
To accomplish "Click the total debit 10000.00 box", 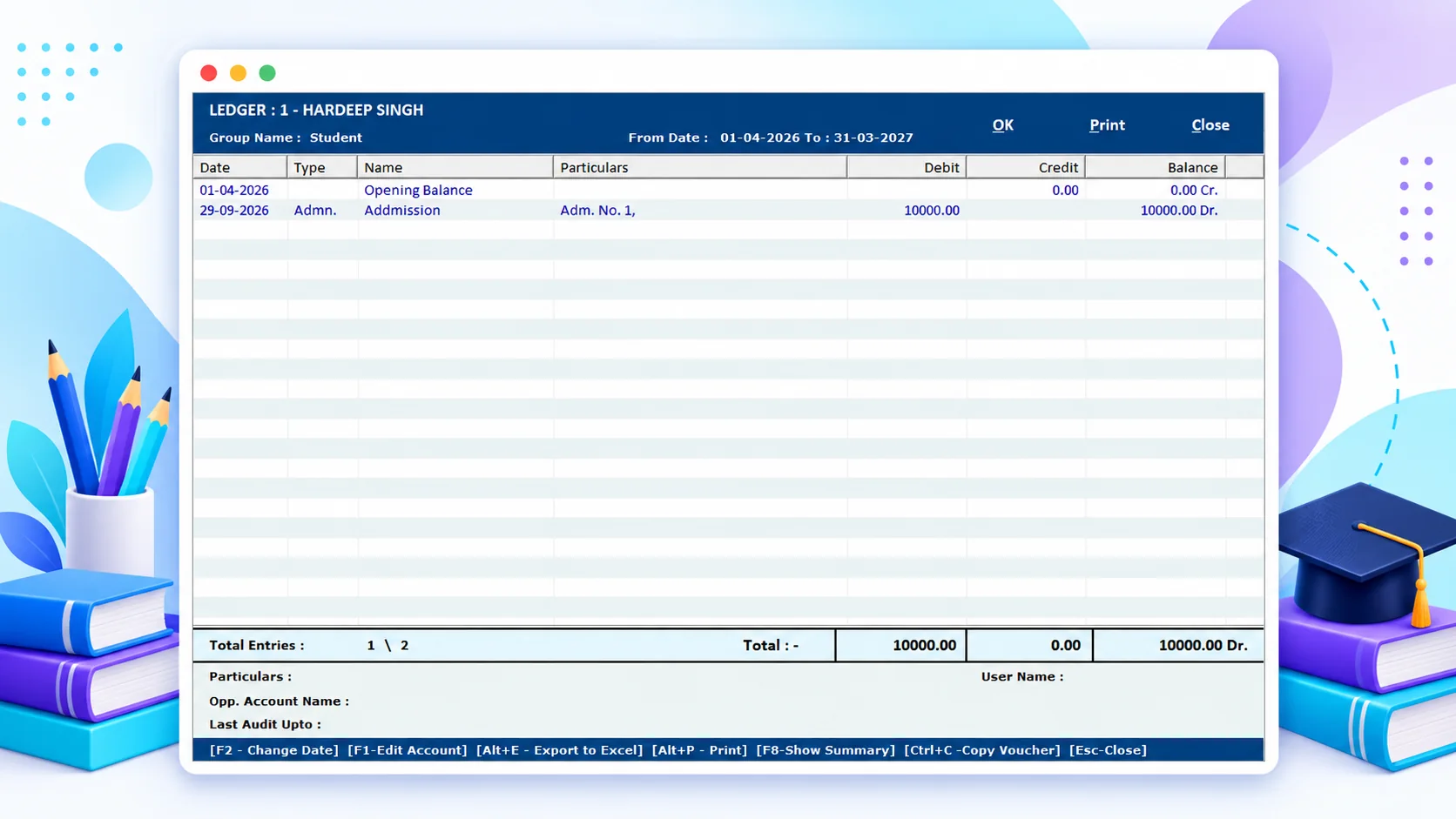I will click(900, 645).
